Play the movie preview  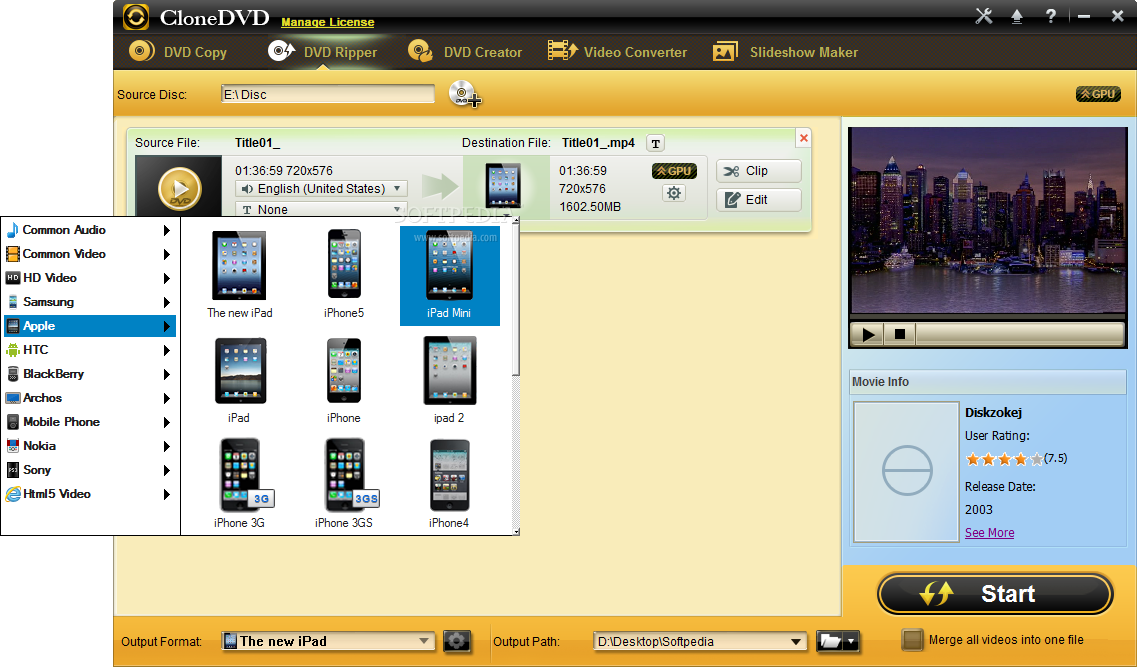[867, 334]
